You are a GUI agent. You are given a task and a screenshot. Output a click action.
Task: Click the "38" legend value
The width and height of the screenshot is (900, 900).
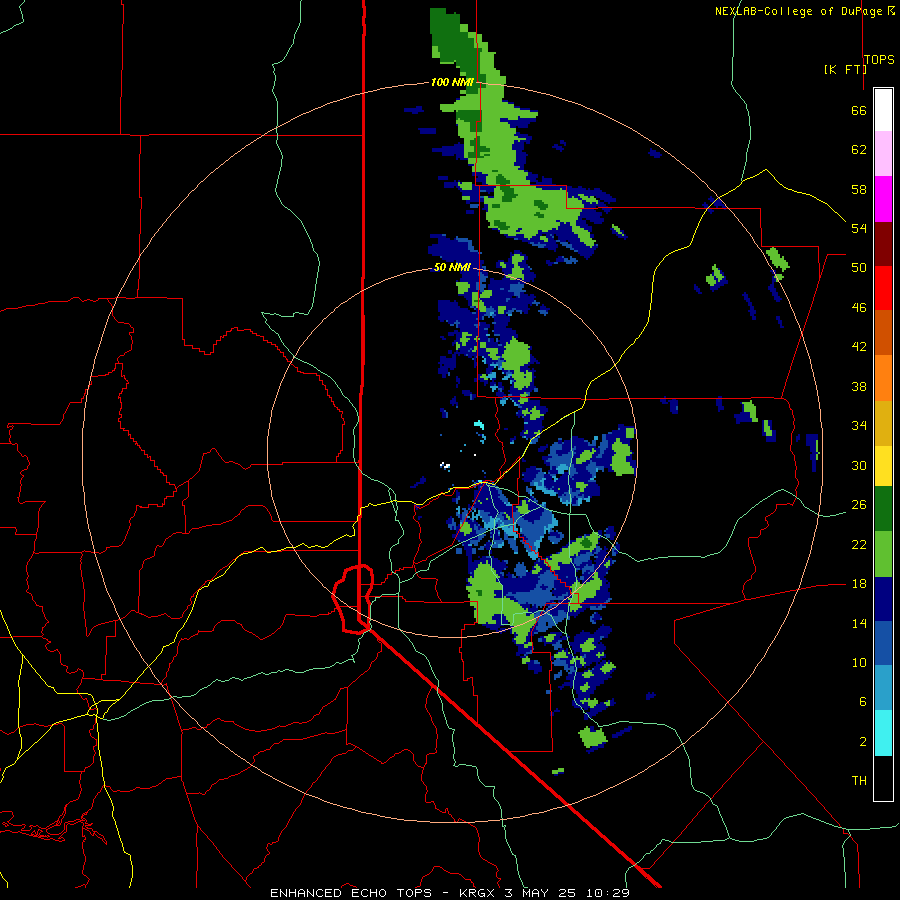pyautogui.click(x=859, y=386)
